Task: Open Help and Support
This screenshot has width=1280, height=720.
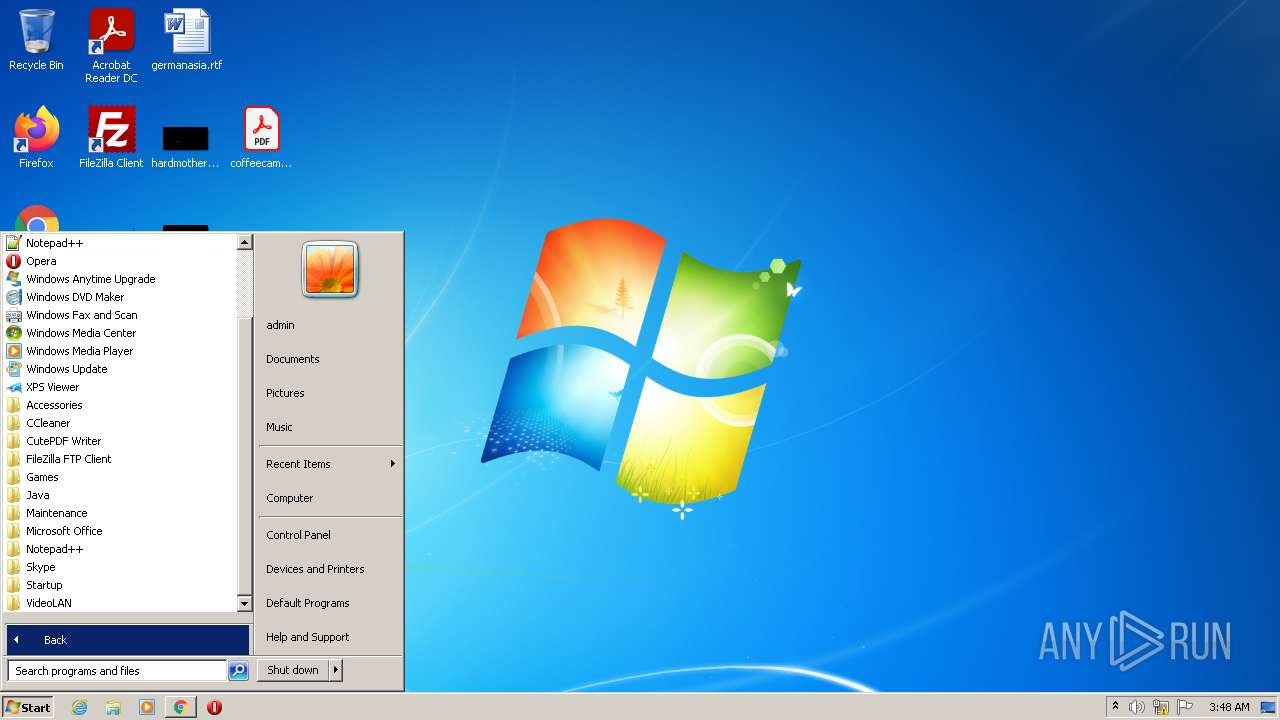Action: pos(330,637)
